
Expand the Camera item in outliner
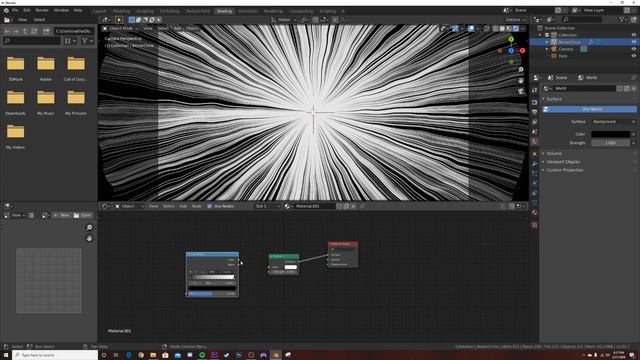click(x=547, y=49)
